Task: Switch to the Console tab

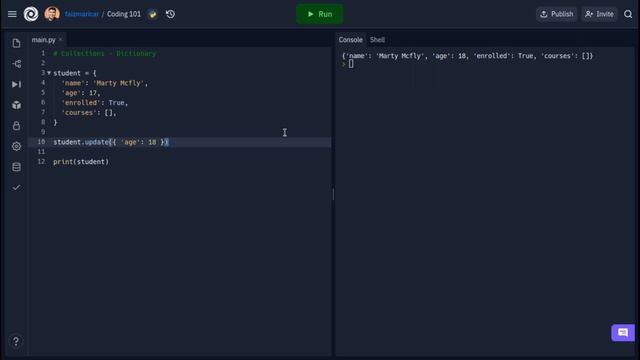Action: coord(350,40)
